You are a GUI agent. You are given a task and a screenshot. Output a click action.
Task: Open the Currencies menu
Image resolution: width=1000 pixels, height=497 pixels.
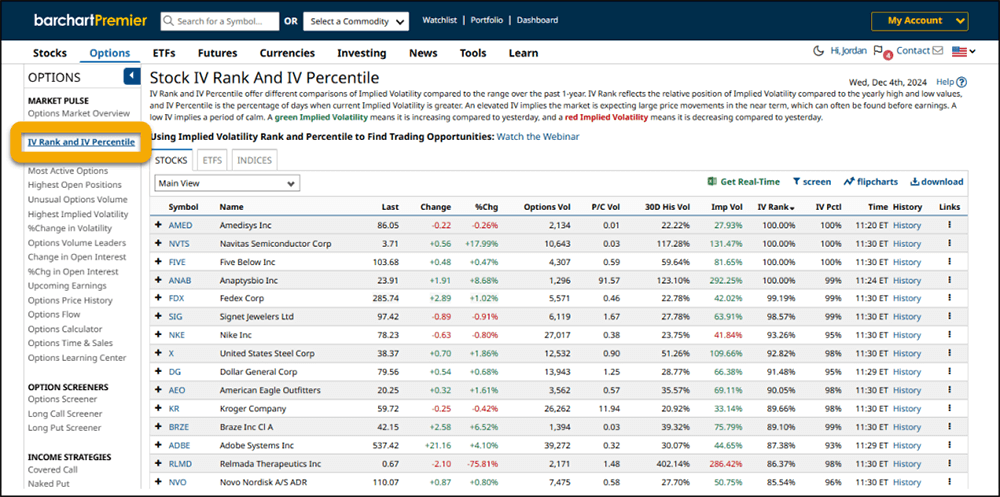coord(287,53)
